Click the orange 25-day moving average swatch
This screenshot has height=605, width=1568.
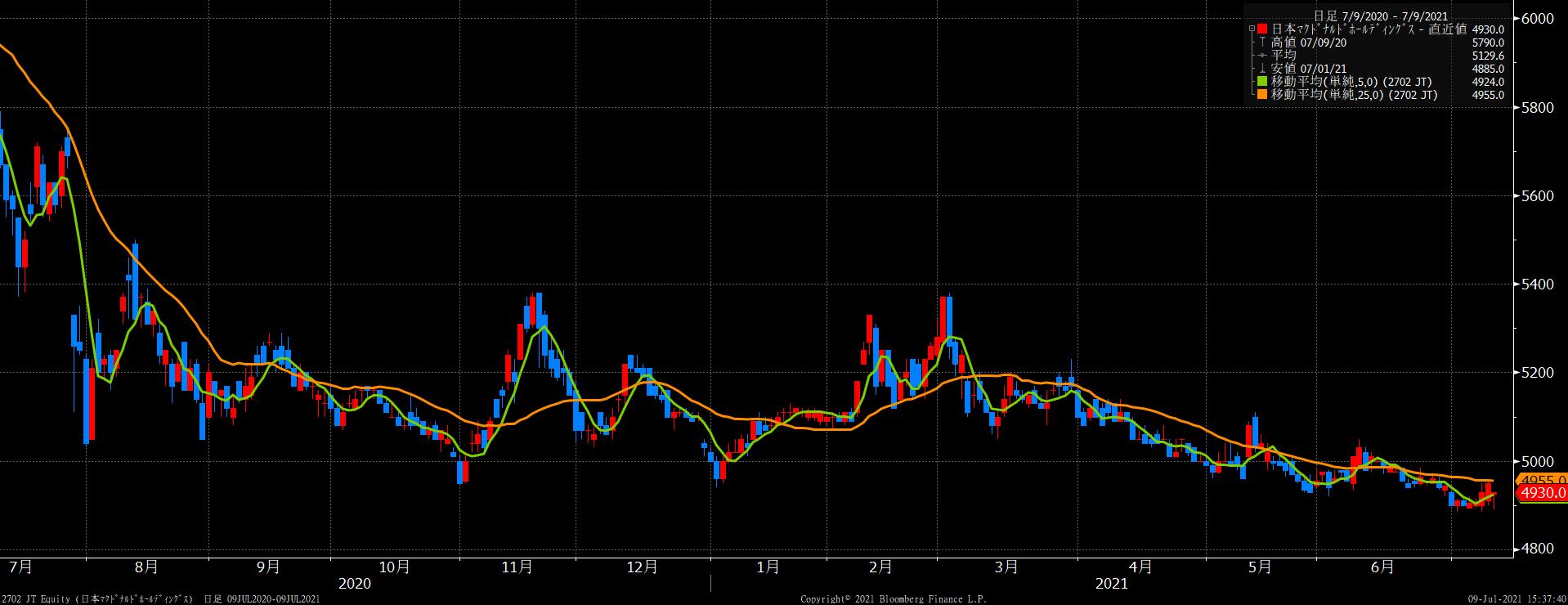click(x=1262, y=95)
